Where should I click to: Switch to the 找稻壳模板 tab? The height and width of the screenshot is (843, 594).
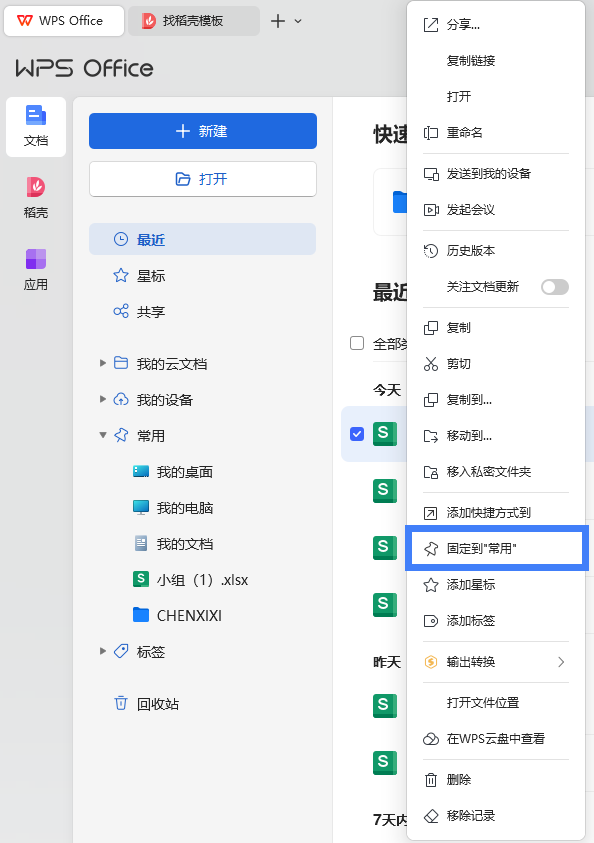pyautogui.click(x=194, y=21)
